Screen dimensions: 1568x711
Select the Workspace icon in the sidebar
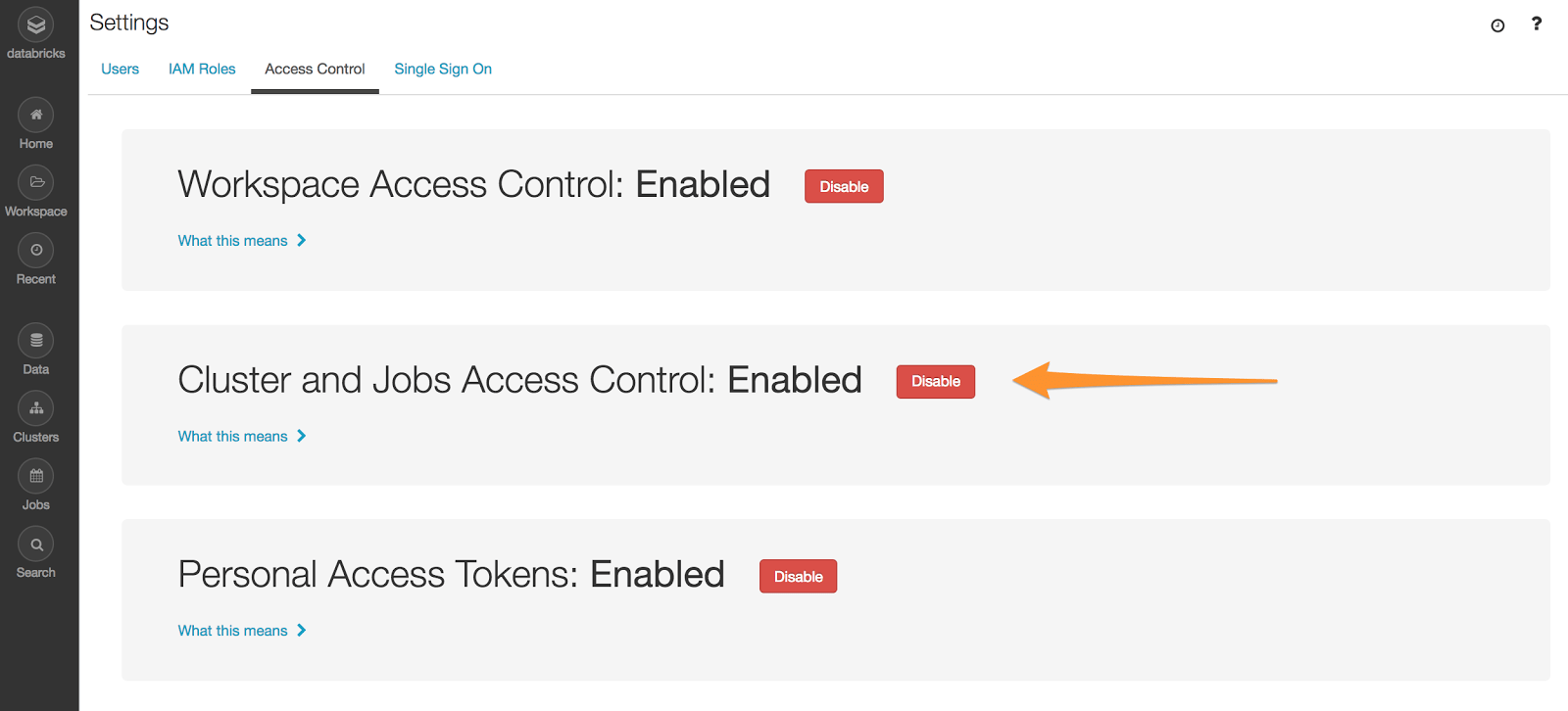[35, 182]
